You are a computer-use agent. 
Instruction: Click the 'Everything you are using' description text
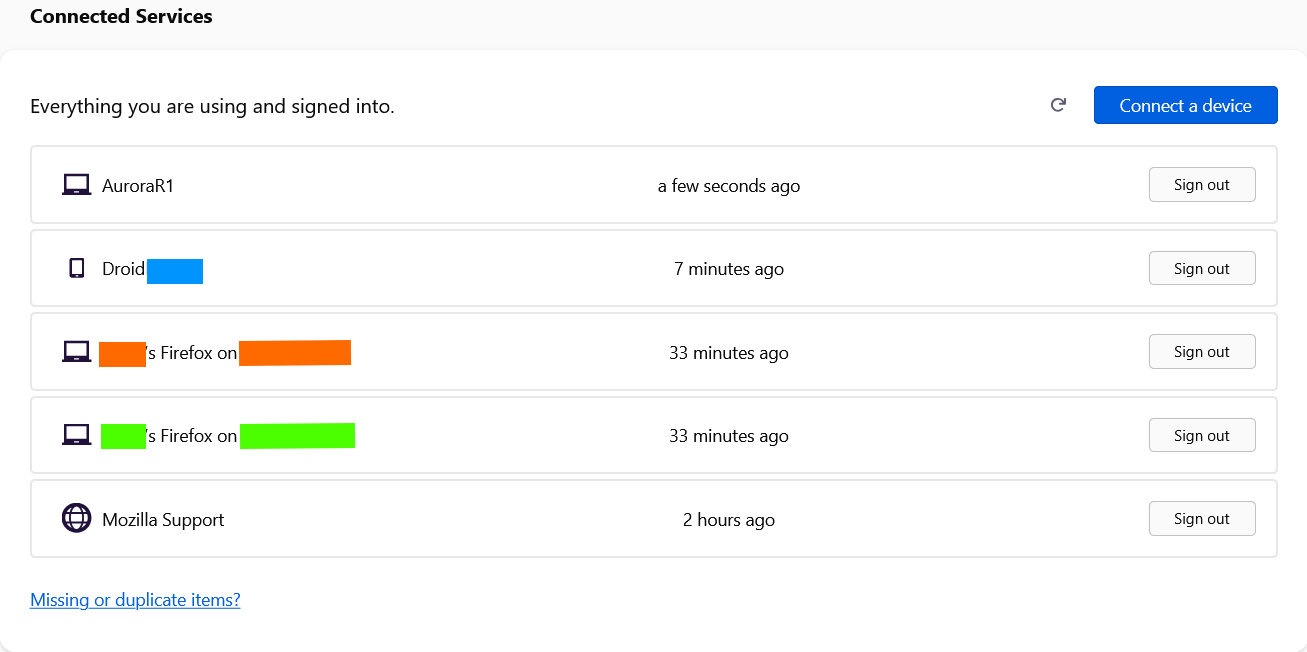tap(212, 106)
